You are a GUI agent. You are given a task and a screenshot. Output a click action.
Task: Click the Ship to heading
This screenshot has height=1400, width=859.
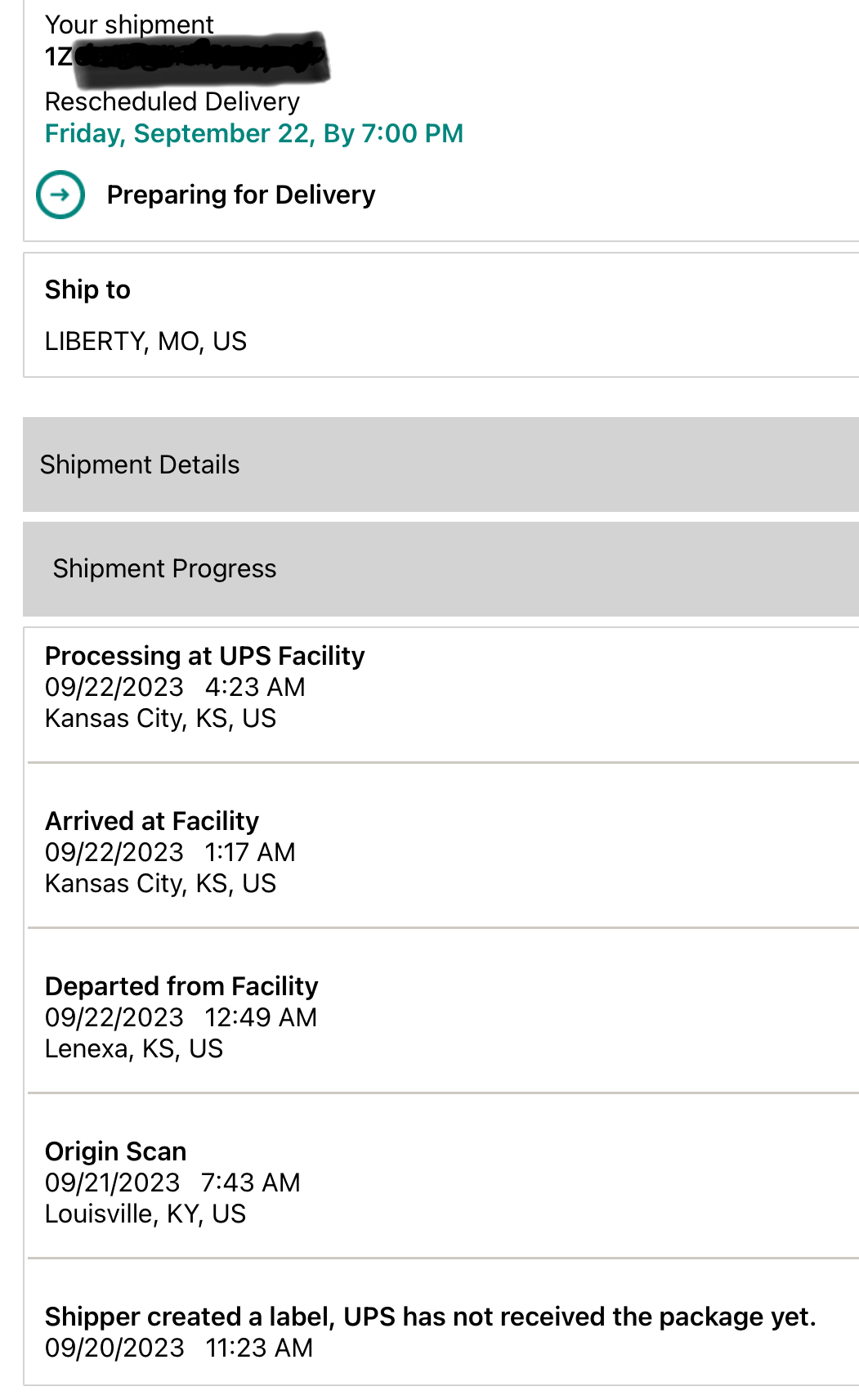point(87,289)
